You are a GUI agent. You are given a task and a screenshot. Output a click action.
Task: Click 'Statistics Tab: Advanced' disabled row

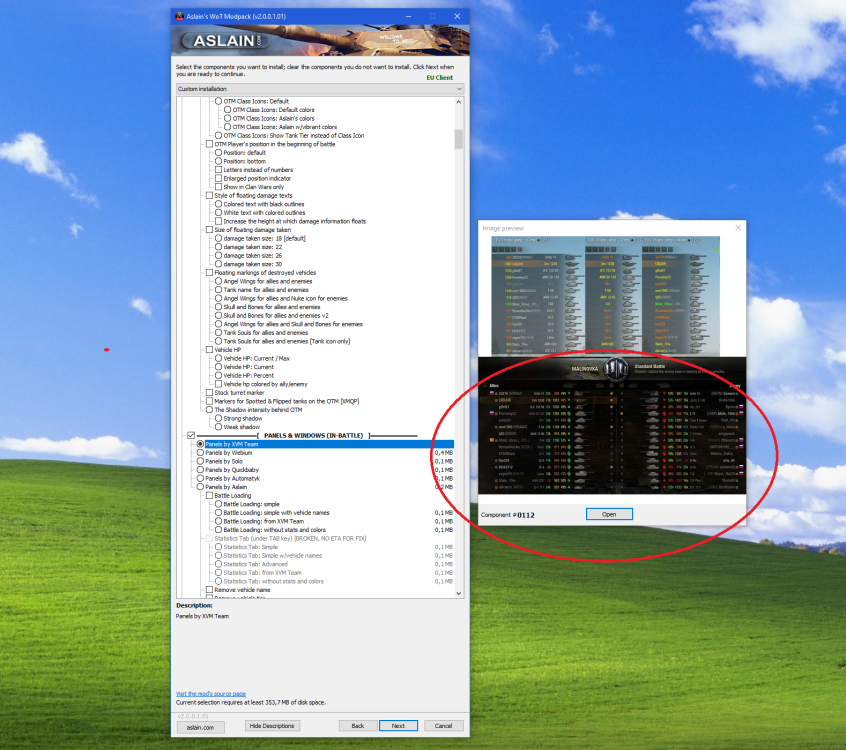coord(255,564)
